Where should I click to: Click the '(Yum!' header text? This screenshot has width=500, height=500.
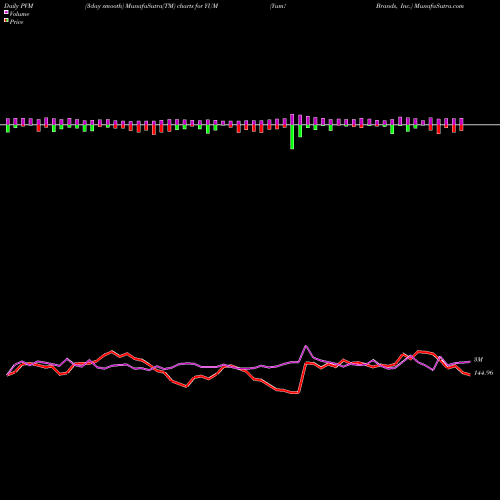[x=278, y=6]
